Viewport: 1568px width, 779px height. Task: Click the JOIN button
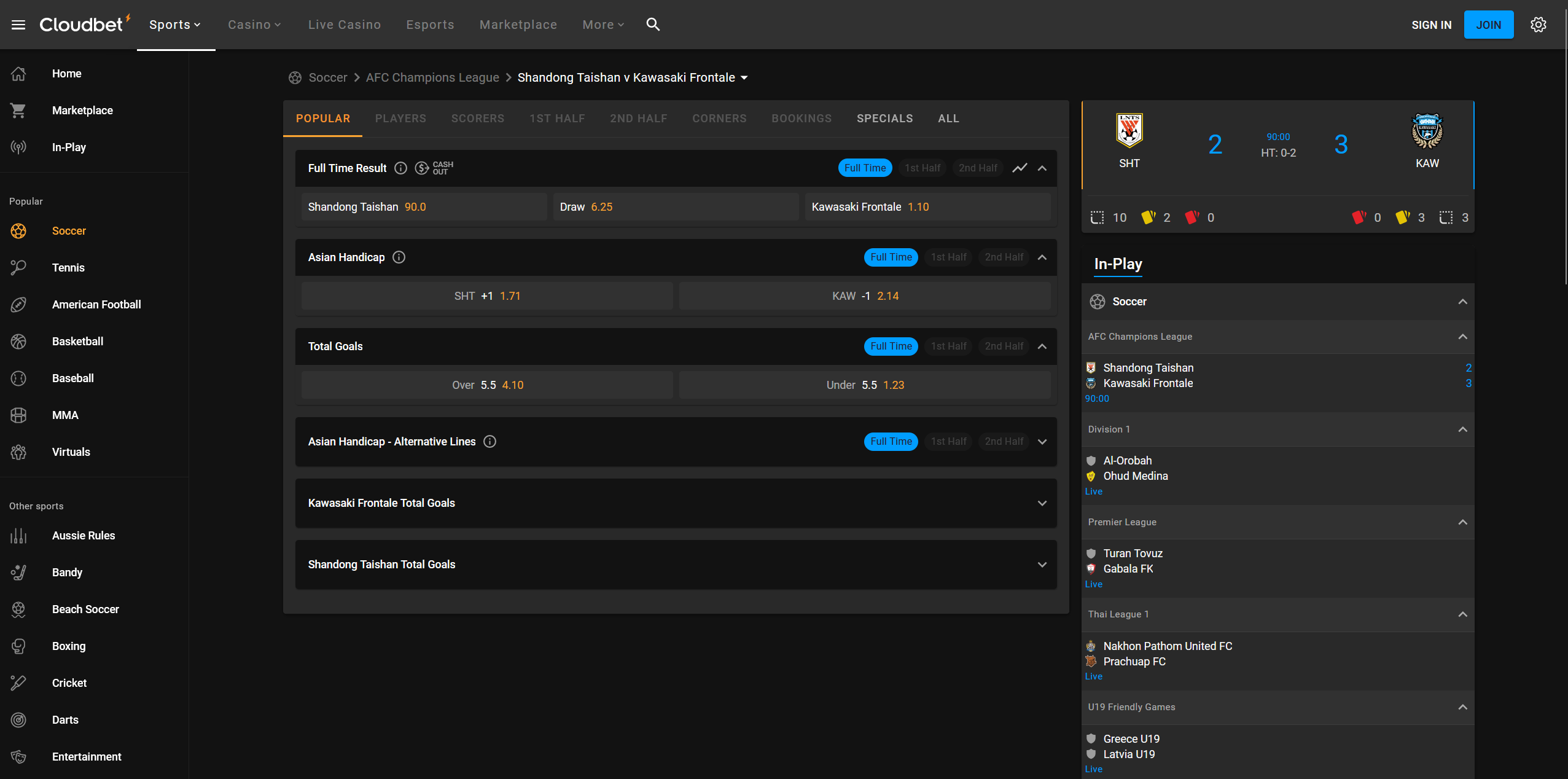(x=1488, y=25)
